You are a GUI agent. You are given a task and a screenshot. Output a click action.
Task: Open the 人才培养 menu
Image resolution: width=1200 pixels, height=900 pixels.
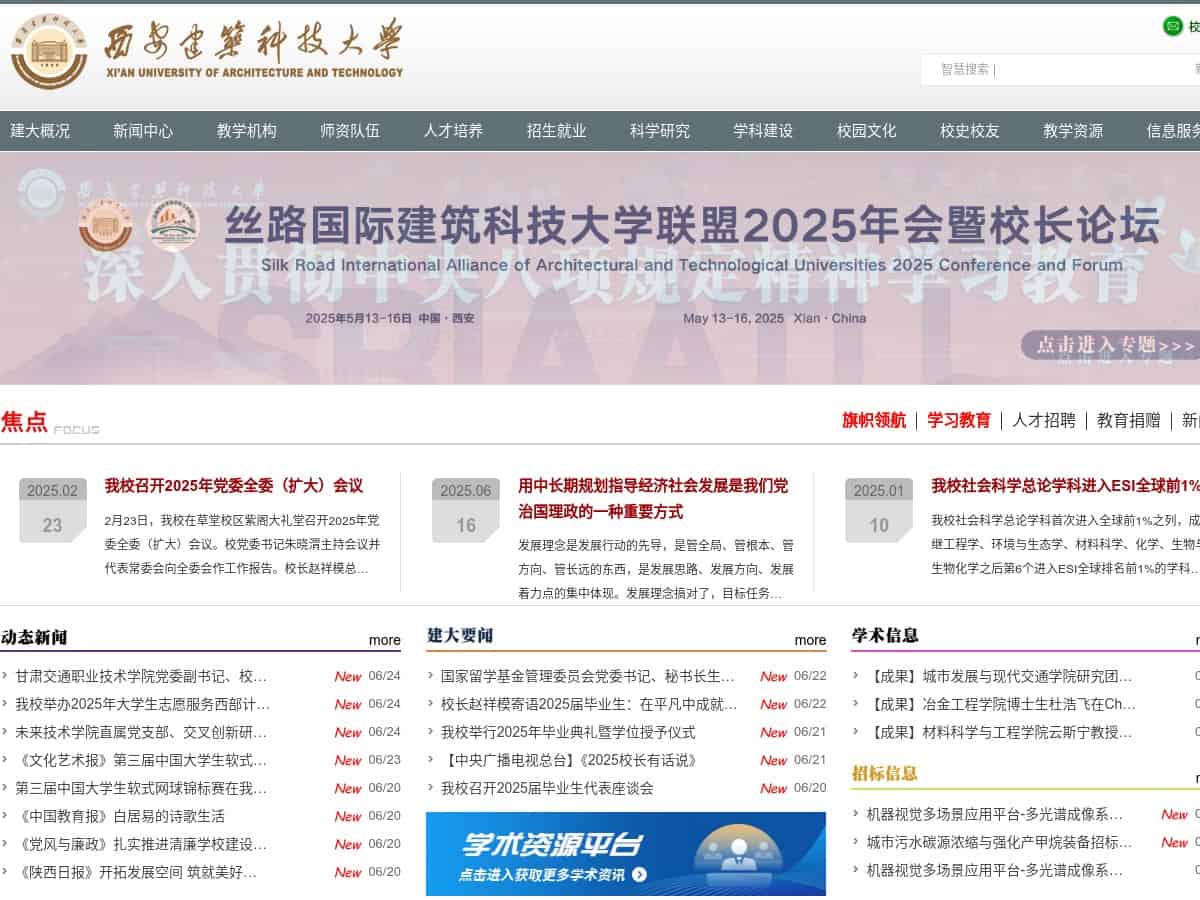(453, 131)
